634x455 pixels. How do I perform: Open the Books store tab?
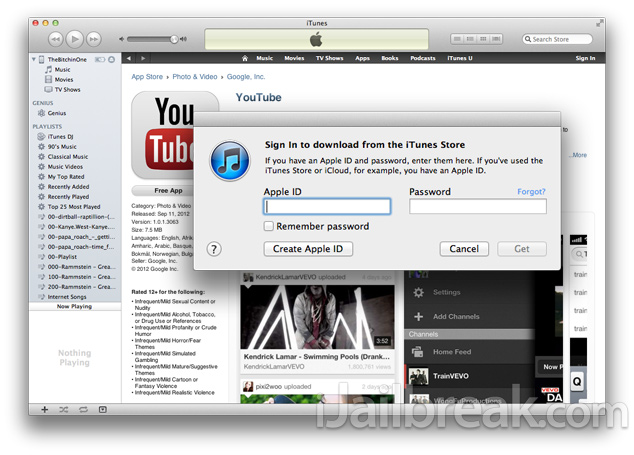pyautogui.click(x=390, y=58)
